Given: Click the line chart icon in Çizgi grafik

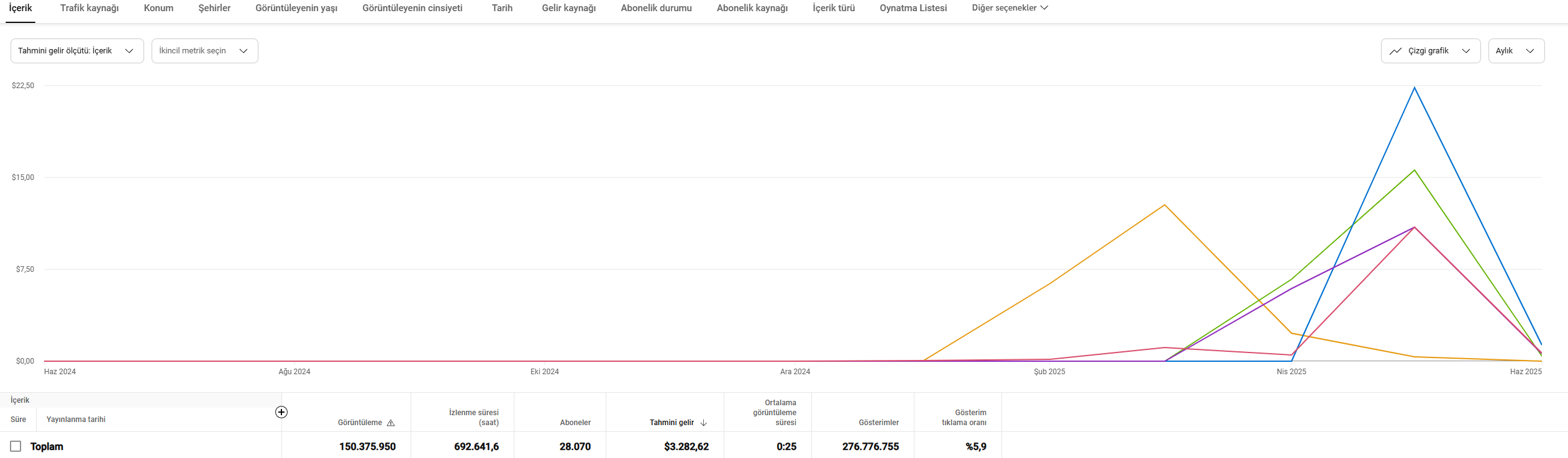Looking at the screenshot, I should point(1395,51).
